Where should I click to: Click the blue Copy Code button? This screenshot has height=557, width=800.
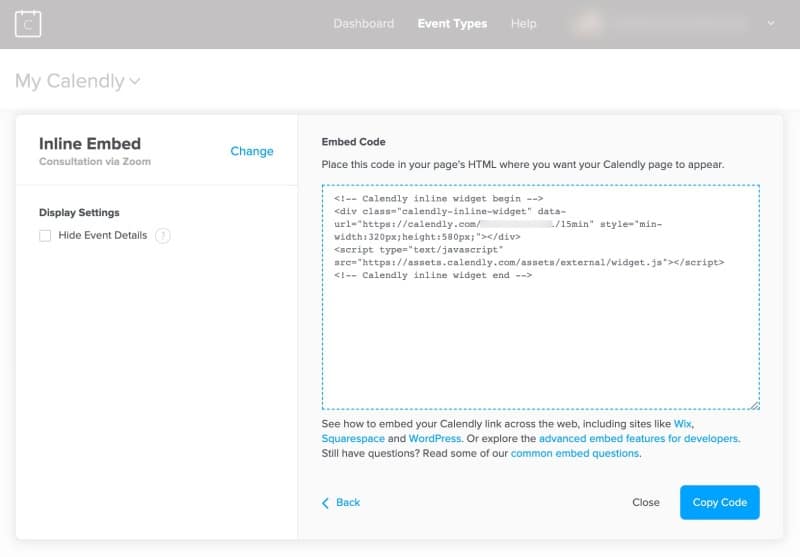719,503
